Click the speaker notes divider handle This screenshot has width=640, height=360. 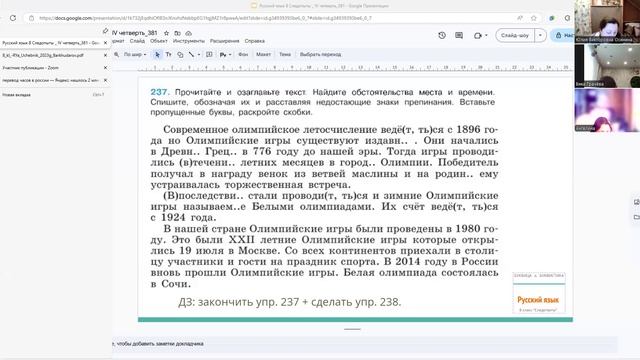point(352,329)
